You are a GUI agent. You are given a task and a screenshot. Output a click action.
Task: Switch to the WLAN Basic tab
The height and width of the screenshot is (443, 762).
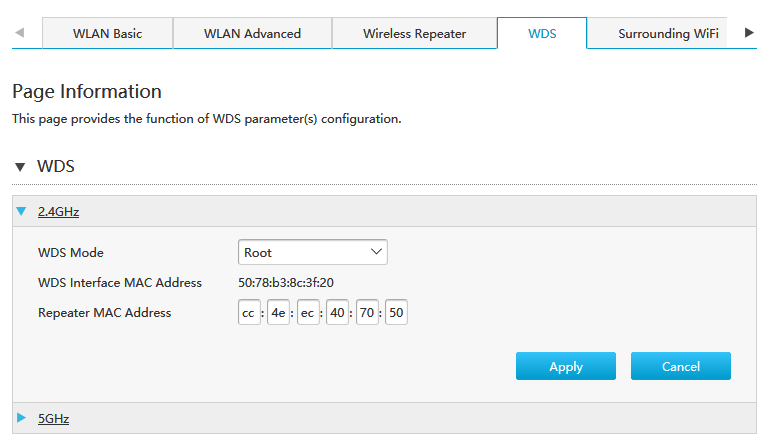(107, 33)
